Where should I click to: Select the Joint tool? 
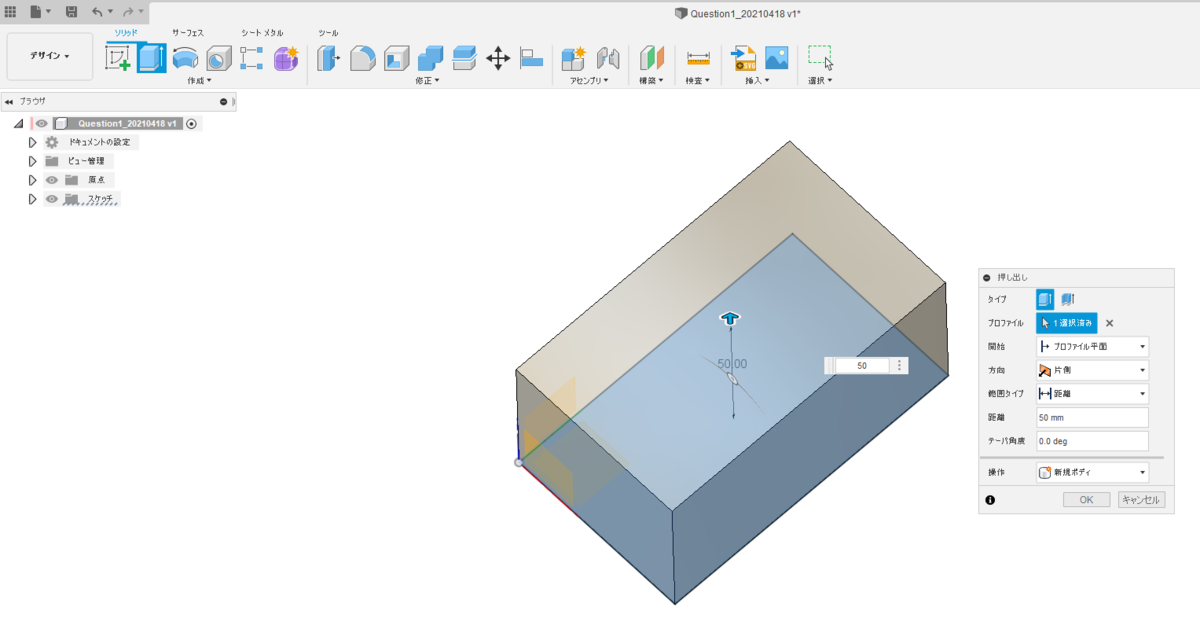coord(608,58)
